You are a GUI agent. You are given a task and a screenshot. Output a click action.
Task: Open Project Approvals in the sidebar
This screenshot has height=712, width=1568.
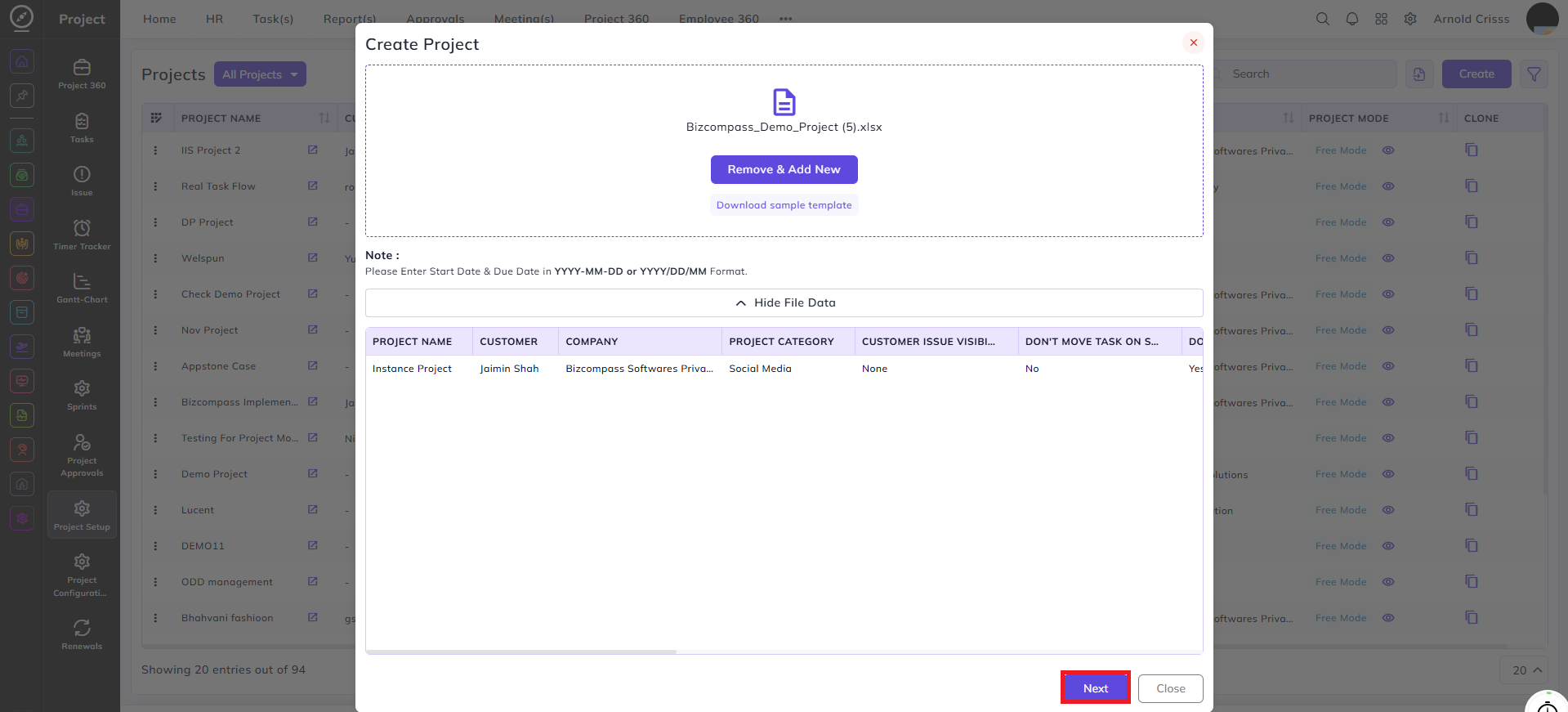(82, 455)
